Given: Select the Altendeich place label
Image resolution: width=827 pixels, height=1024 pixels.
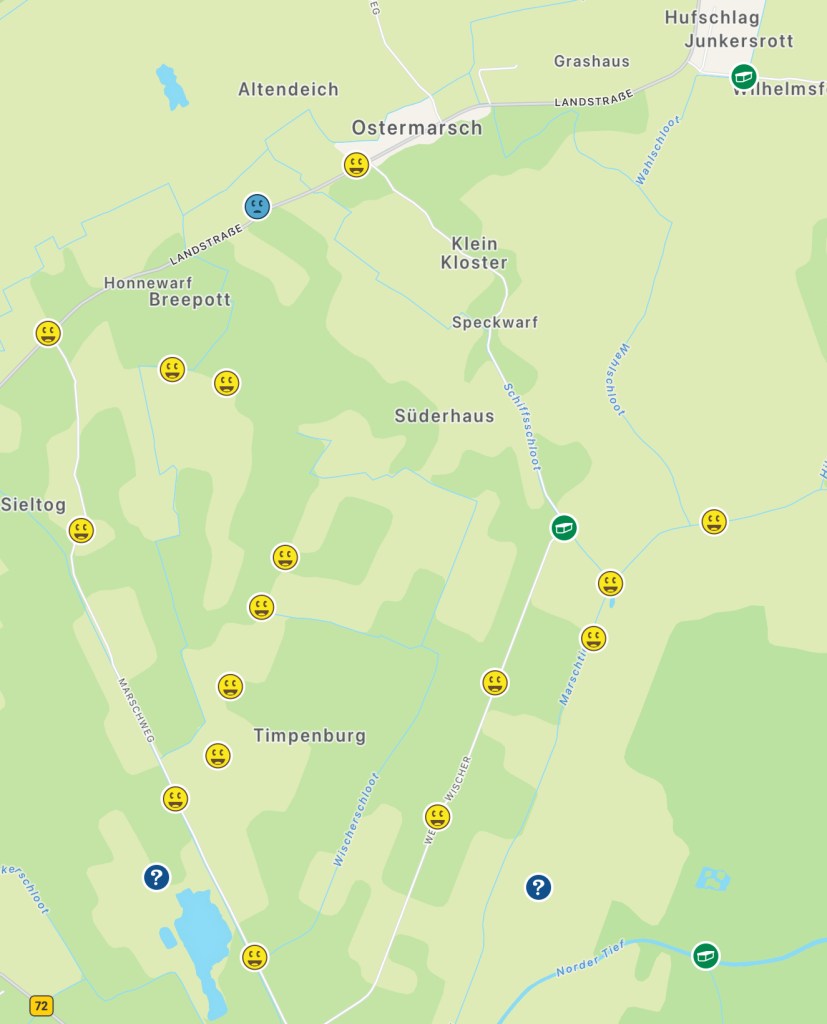Looking at the screenshot, I should pos(288,89).
